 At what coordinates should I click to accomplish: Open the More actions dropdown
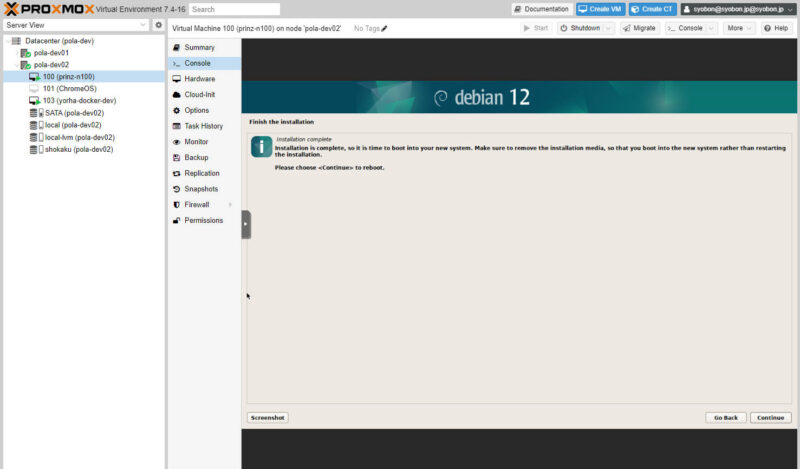(x=739, y=28)
